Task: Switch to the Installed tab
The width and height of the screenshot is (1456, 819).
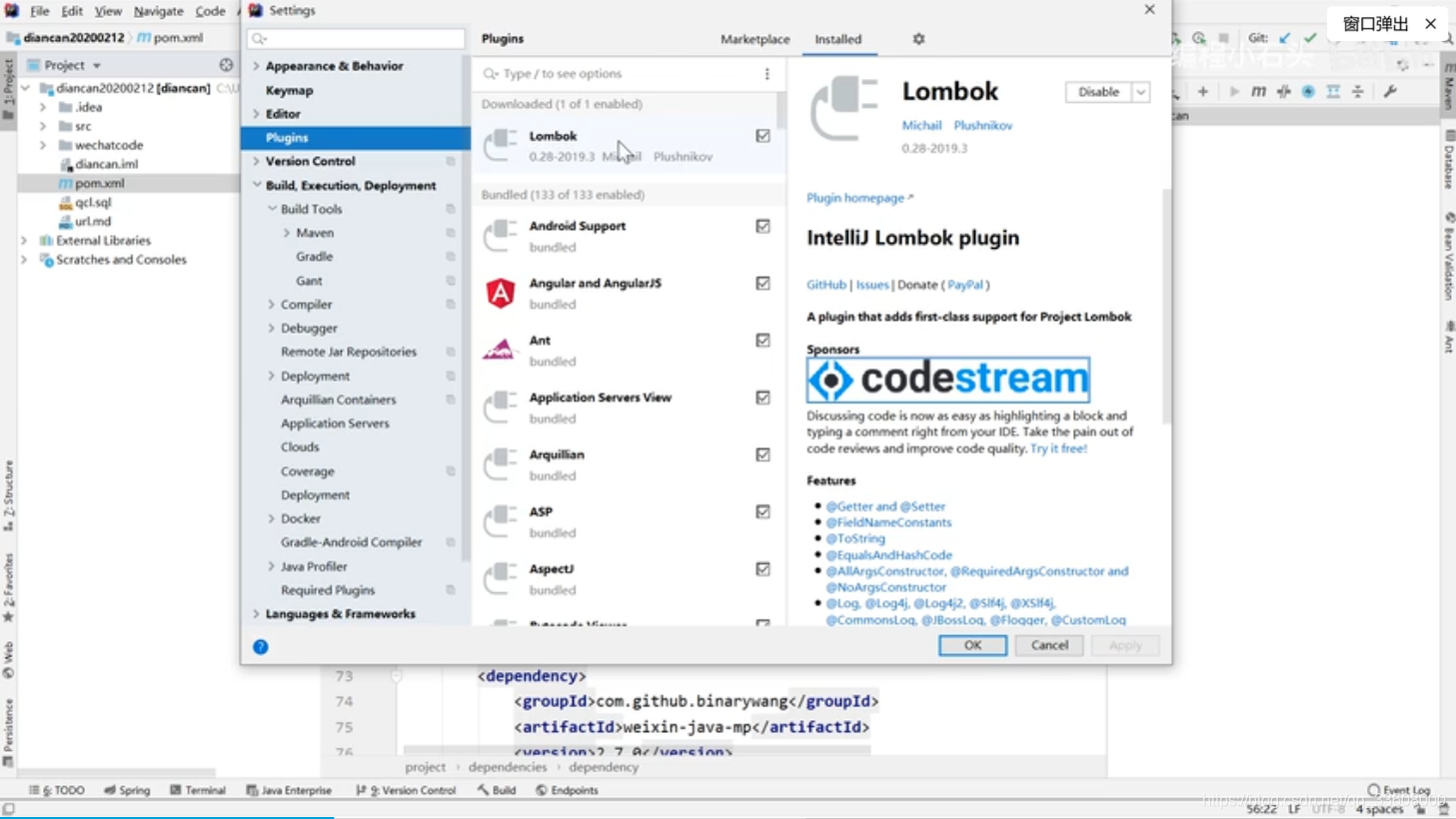Action: (837, 39)
